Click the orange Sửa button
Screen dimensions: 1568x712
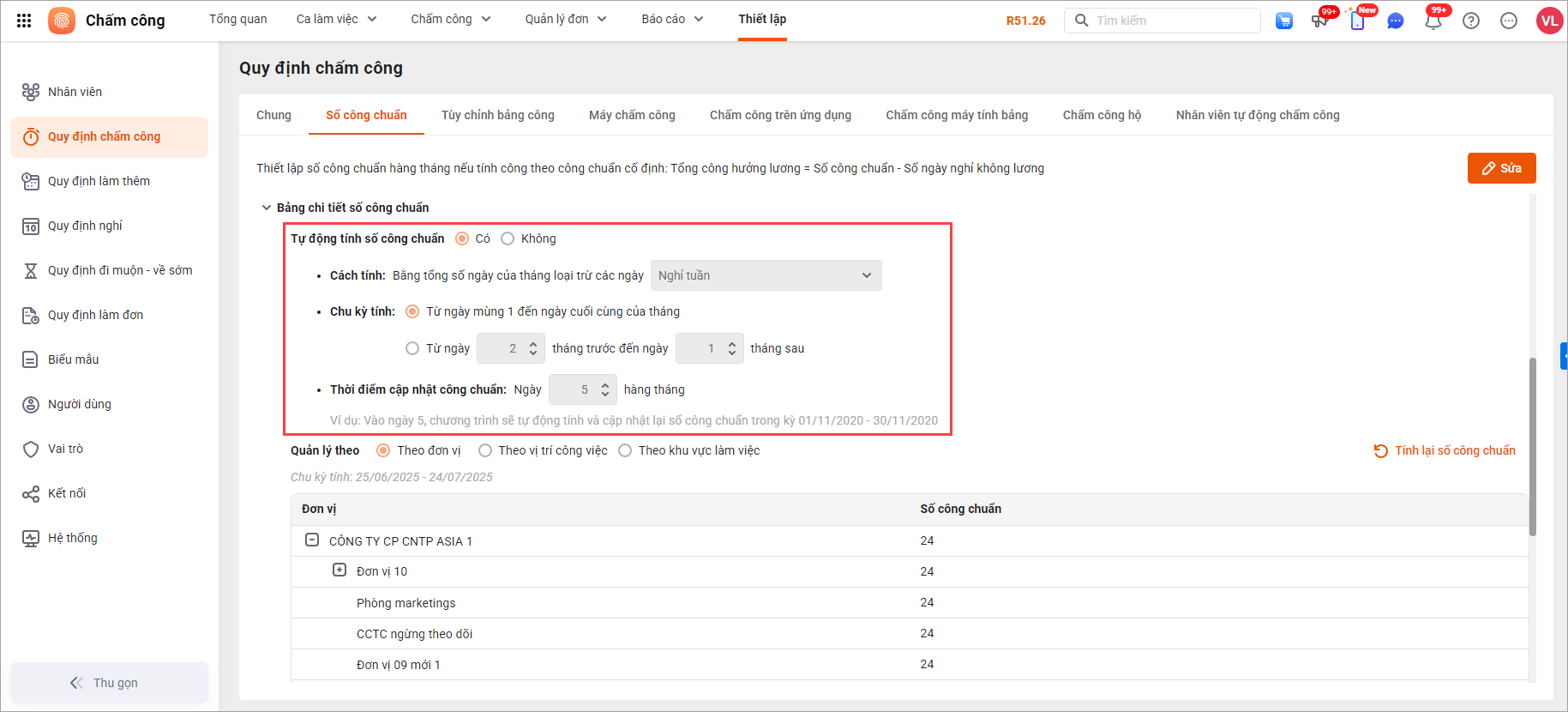coord(1501,168)
